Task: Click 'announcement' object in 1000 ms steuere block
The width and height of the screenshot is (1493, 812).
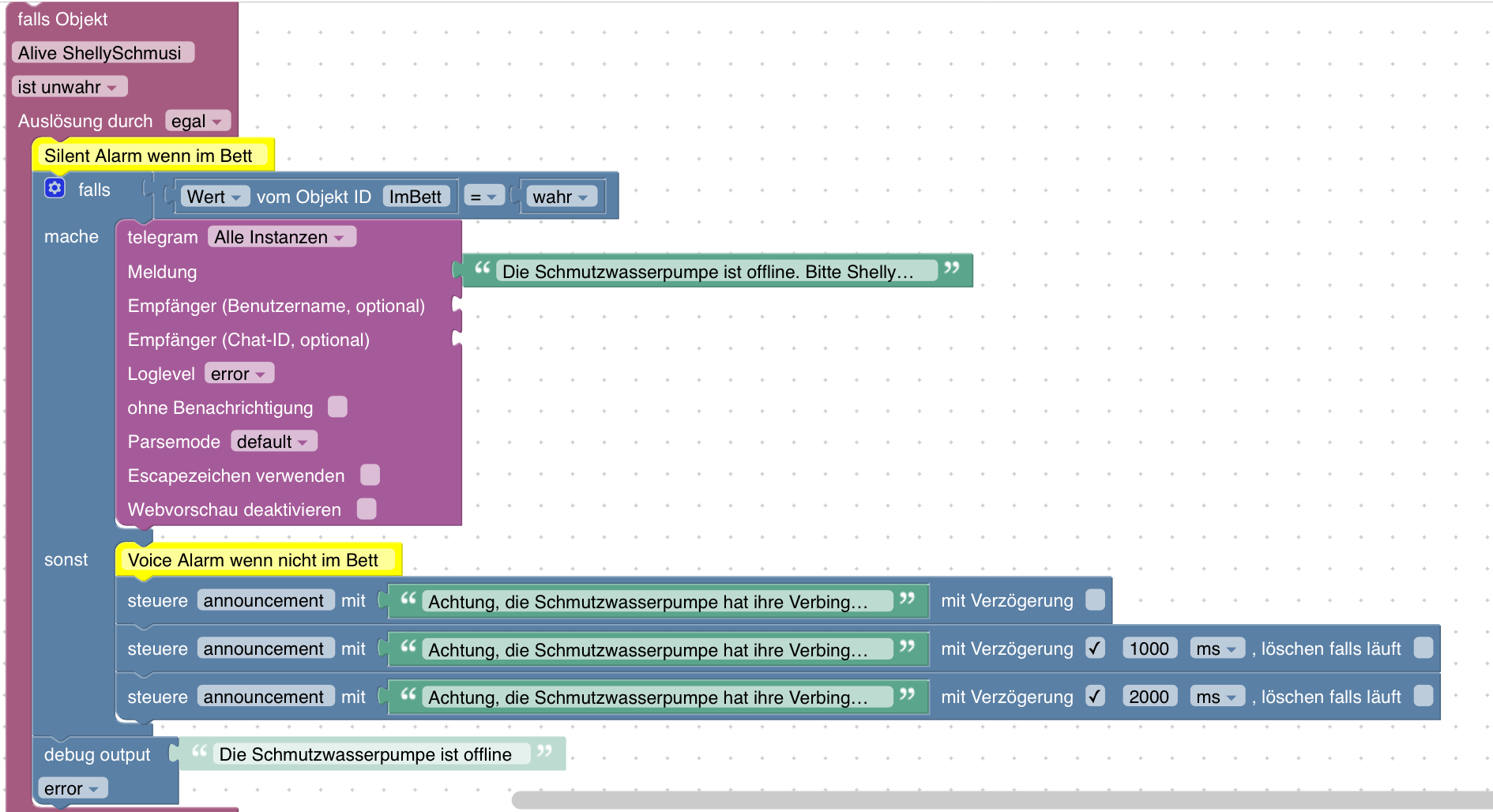Action: tap(265, 648)
